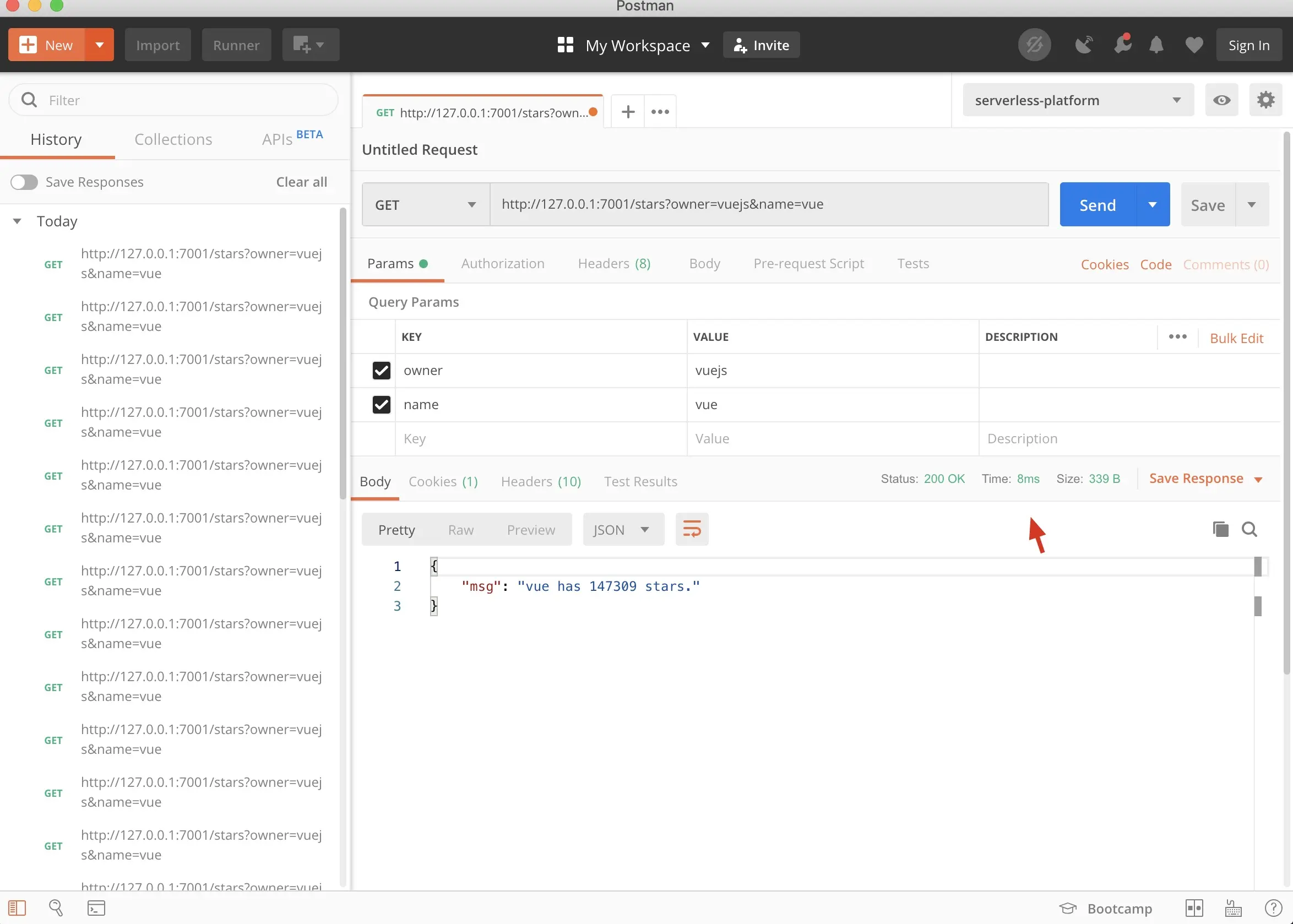Click the environment quick look eye icon
Screen dimensions: 1293x924
click(x=1221, y=100)
